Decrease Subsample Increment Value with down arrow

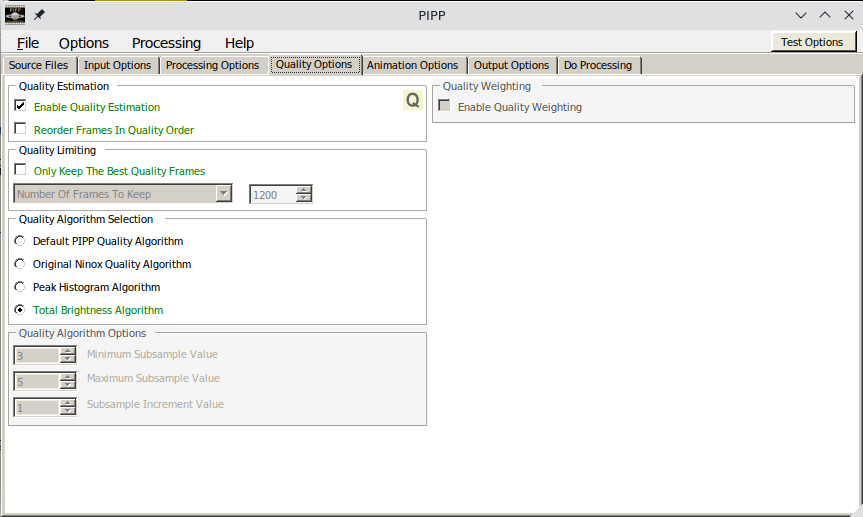tap(68, 411)
